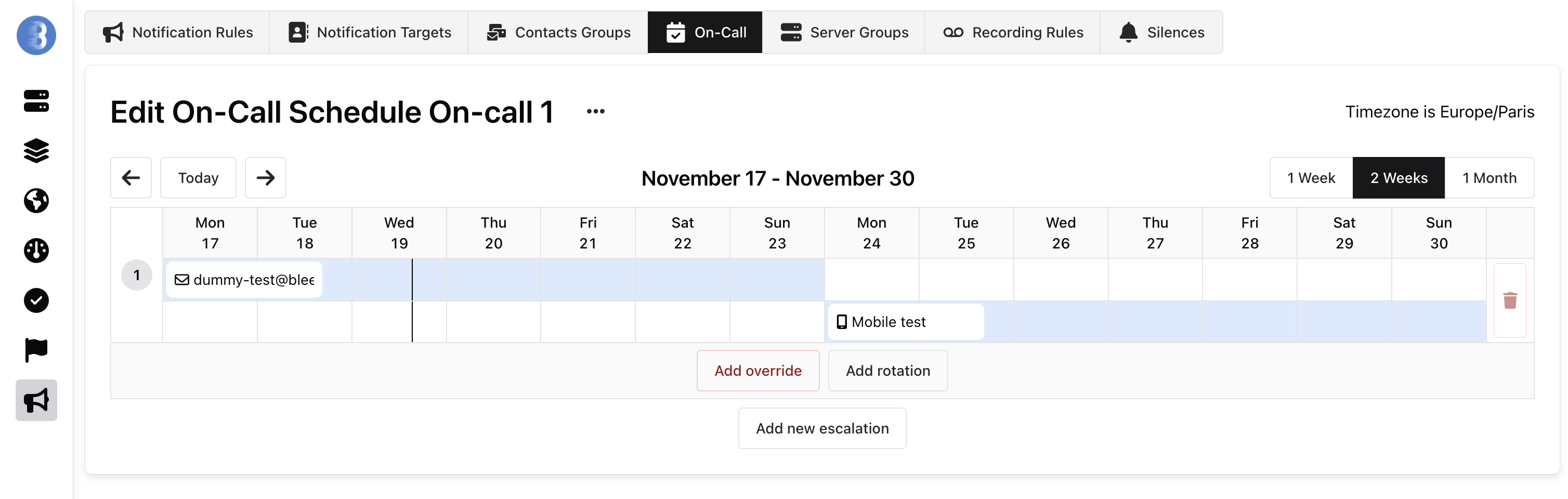Open the dashboard gauge sidebar icon
The width and height of the screenshot is (1568, 499).
(36, 251)
